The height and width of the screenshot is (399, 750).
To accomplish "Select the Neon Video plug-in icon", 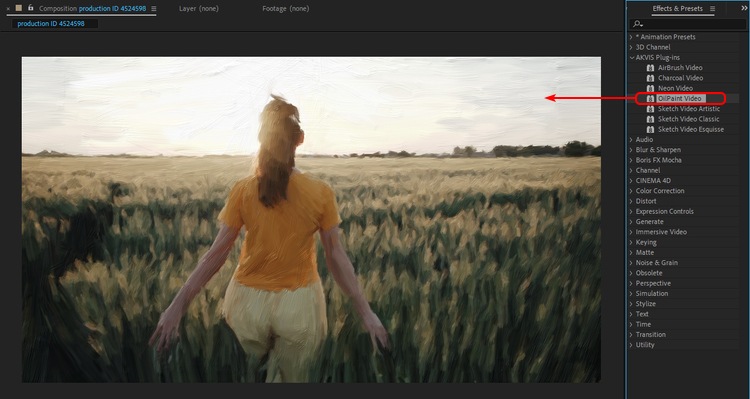I will 650,89.
